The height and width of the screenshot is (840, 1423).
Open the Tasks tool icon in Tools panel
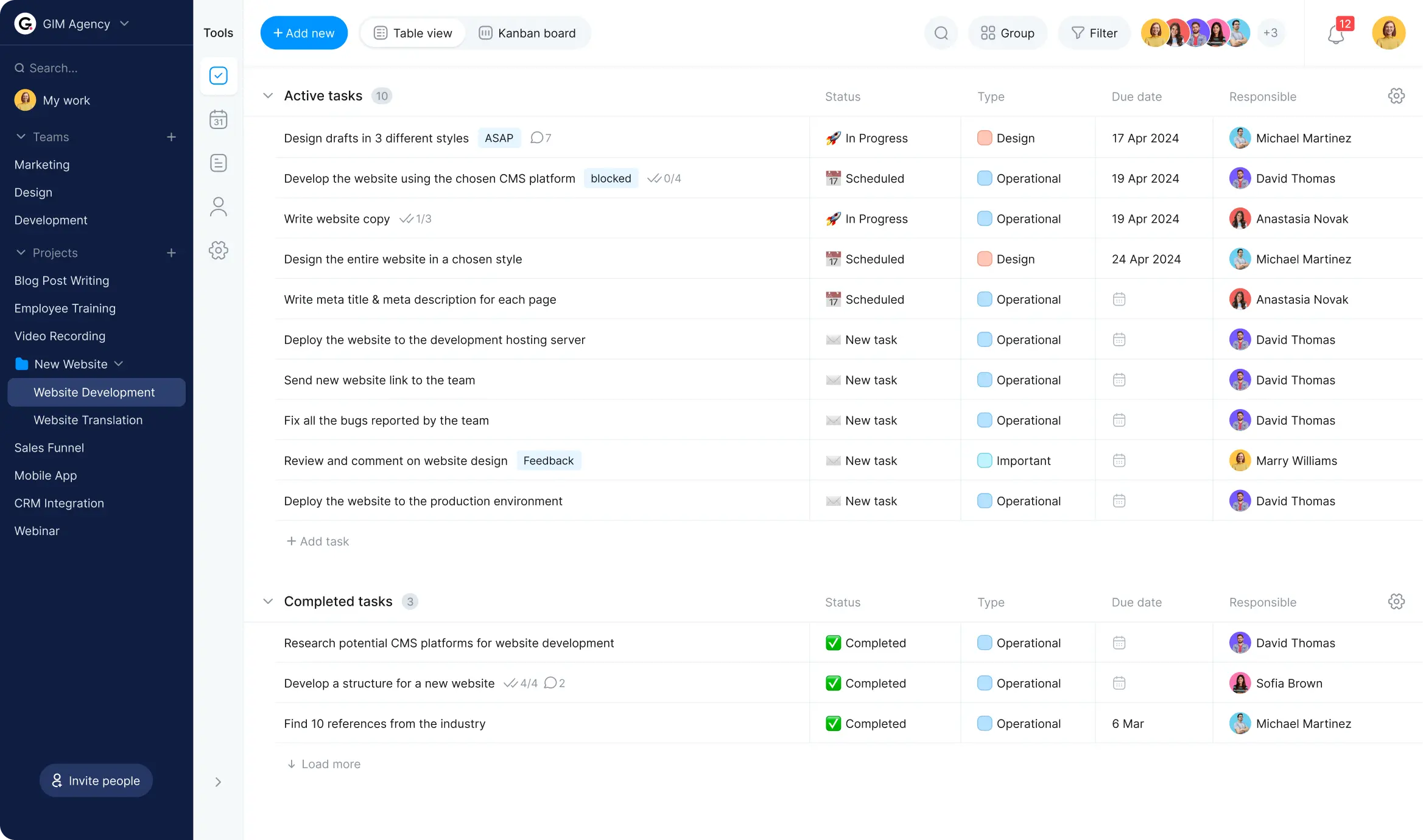[219, 75]
